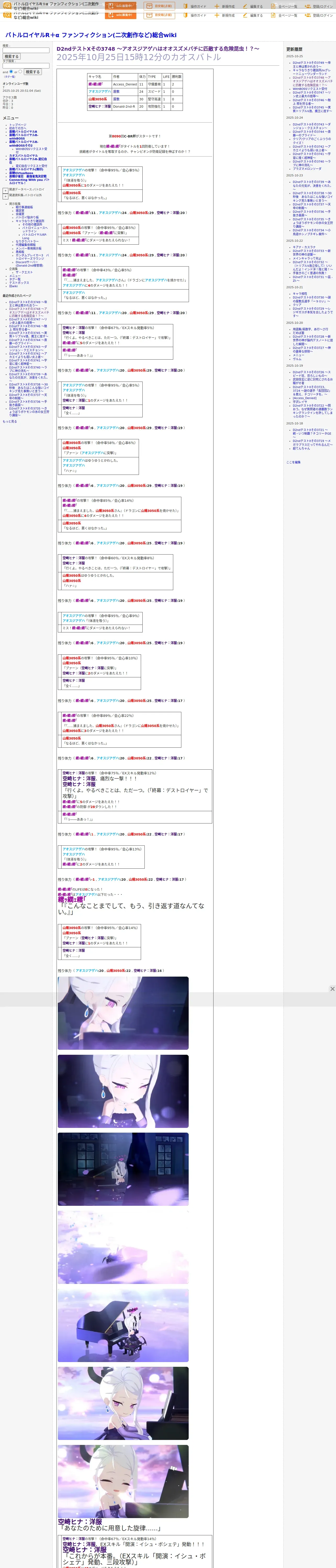Click the 2025年10月25日15時12分のカオスバトル heading

(x=139, y=57)
